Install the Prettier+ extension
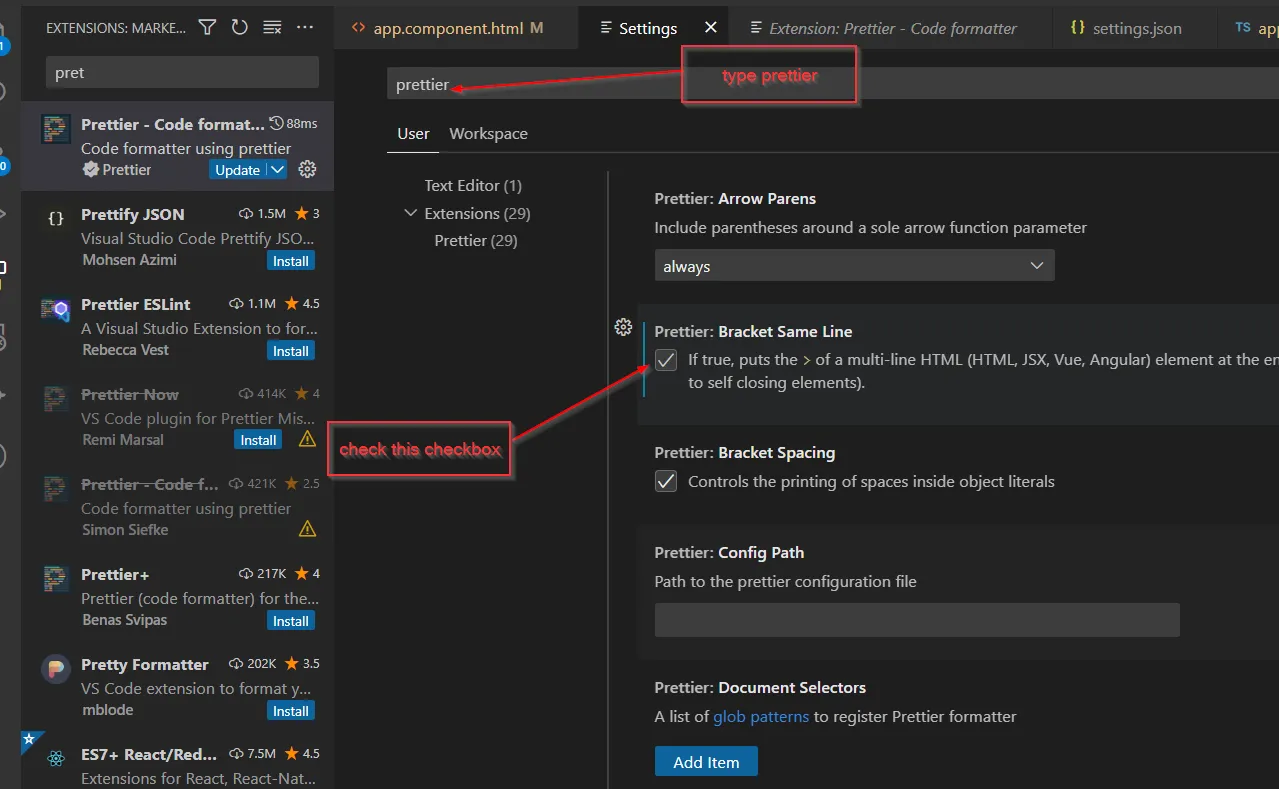This screenshot has height=789, width=1279. point(291,621)
